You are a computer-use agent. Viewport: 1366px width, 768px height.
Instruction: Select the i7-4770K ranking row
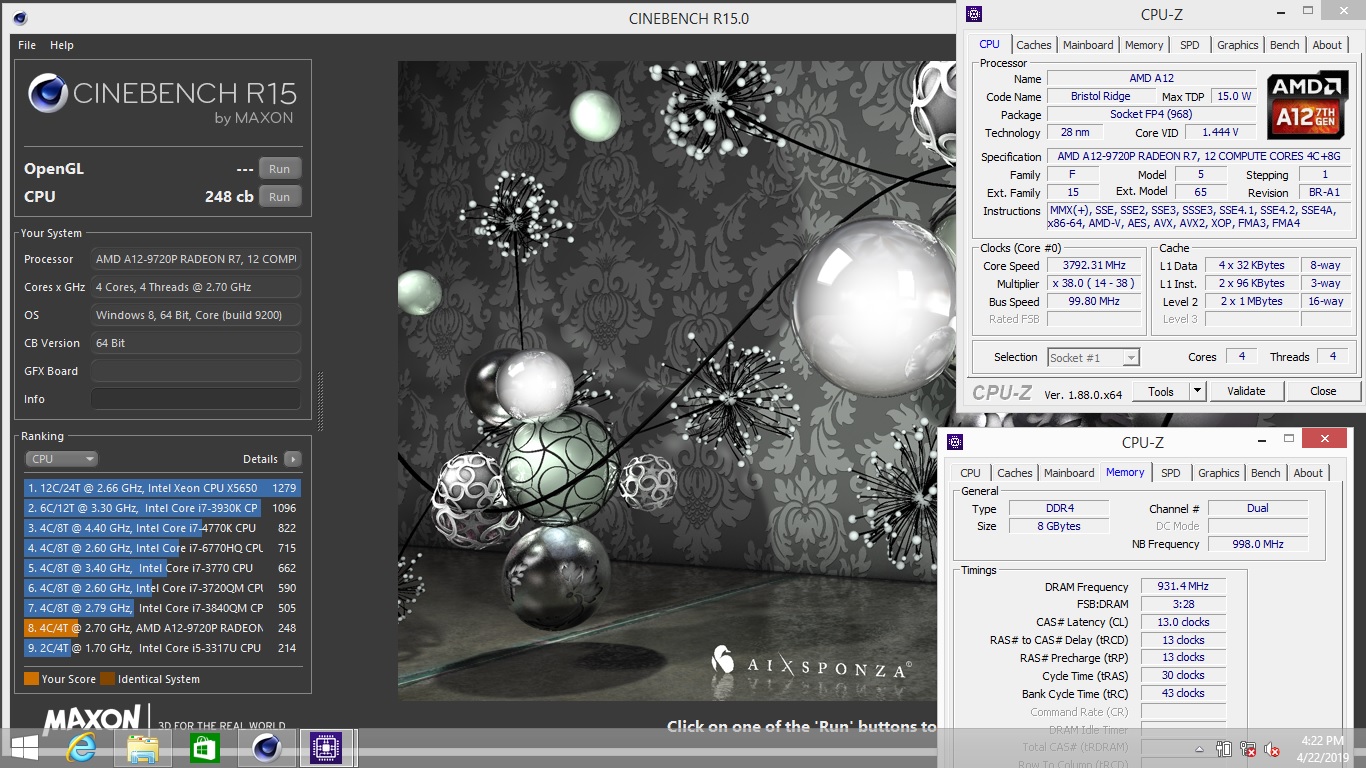click(163, 528)
